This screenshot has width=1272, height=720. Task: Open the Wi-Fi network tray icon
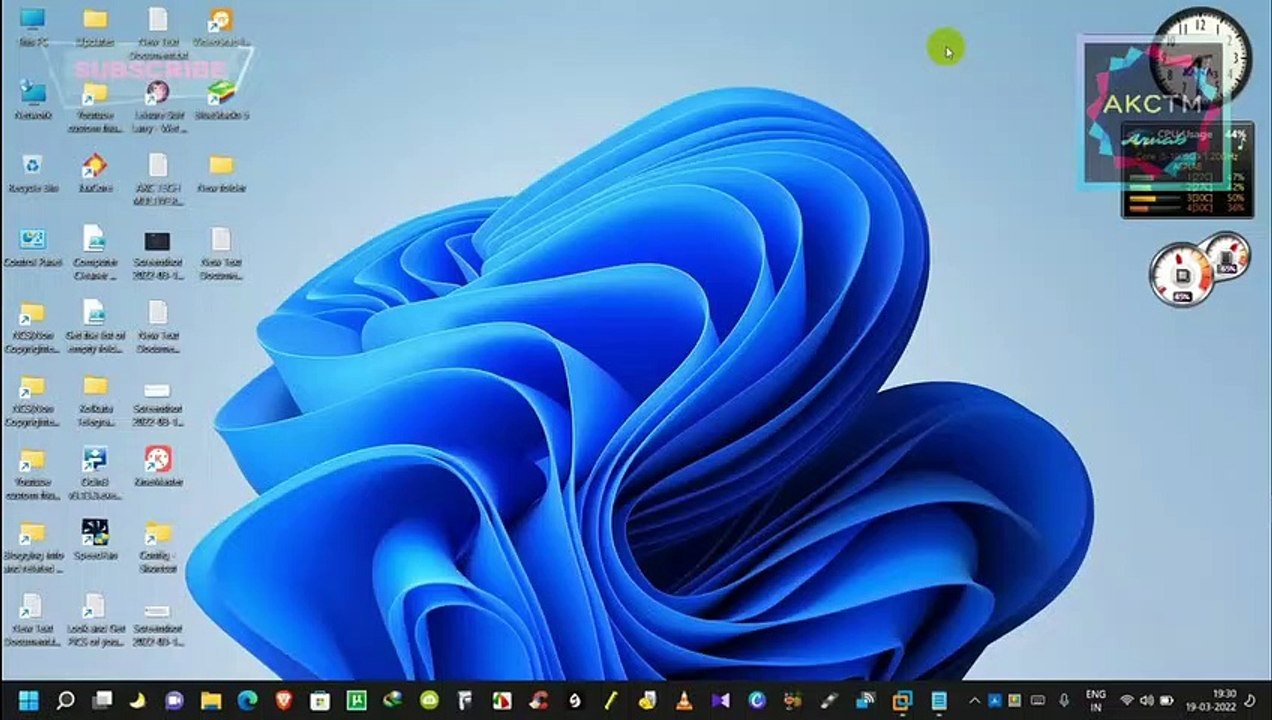1127,701
